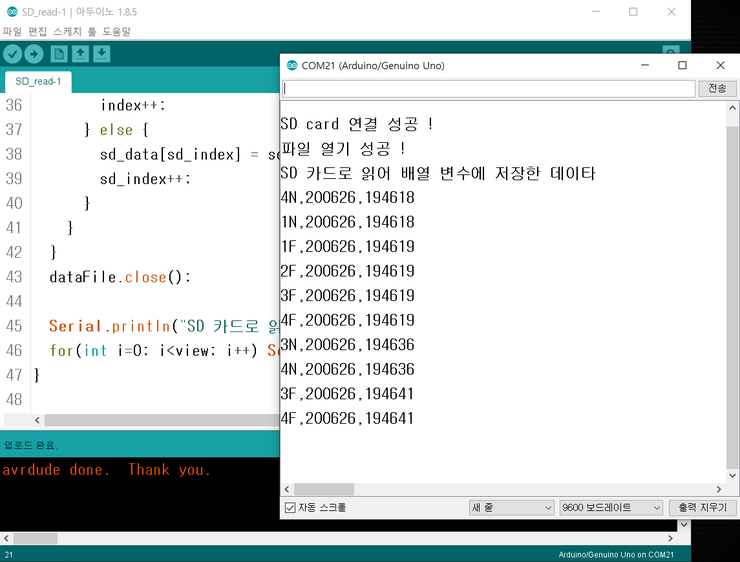Toggle the 자동 스크롤 checkbox
This screenshot has width=740, height=562.
click(x=290, y=508)
